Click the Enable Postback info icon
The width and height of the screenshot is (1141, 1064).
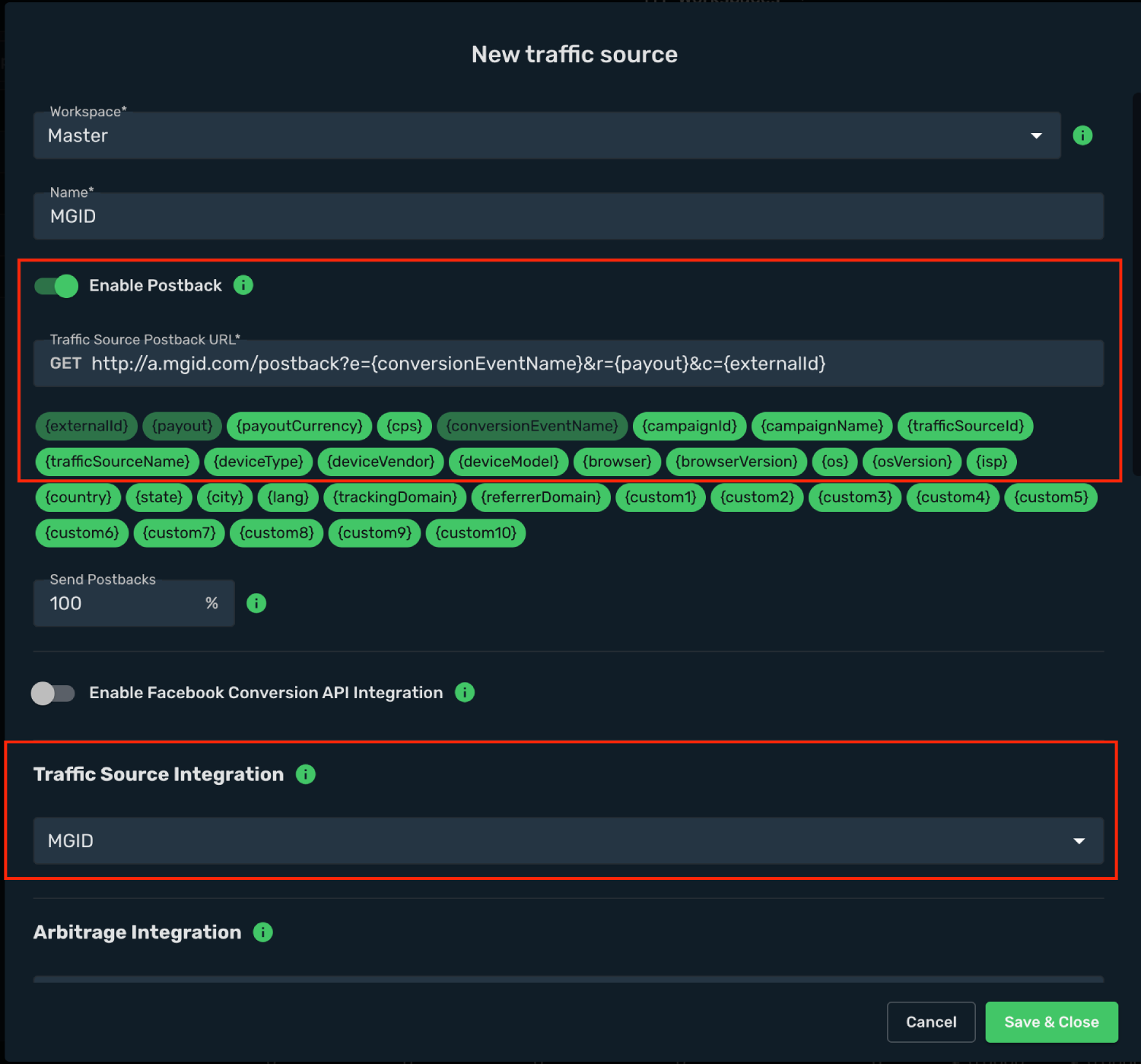243,285
